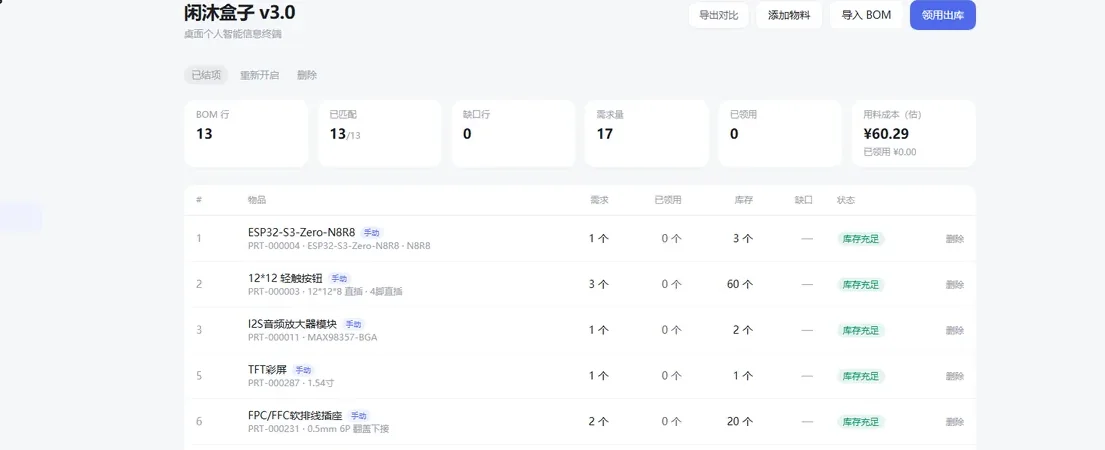Click part code PRT-000004 subtitle line
1105x450 pixels.
(339, 246)
